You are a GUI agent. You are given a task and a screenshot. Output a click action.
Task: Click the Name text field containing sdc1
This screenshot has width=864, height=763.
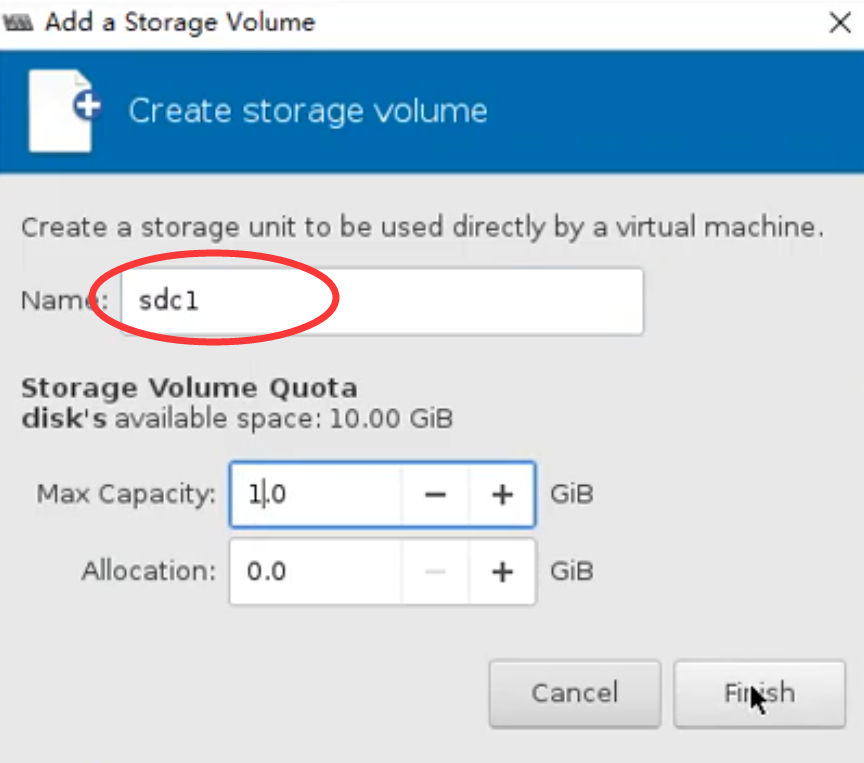380,301
